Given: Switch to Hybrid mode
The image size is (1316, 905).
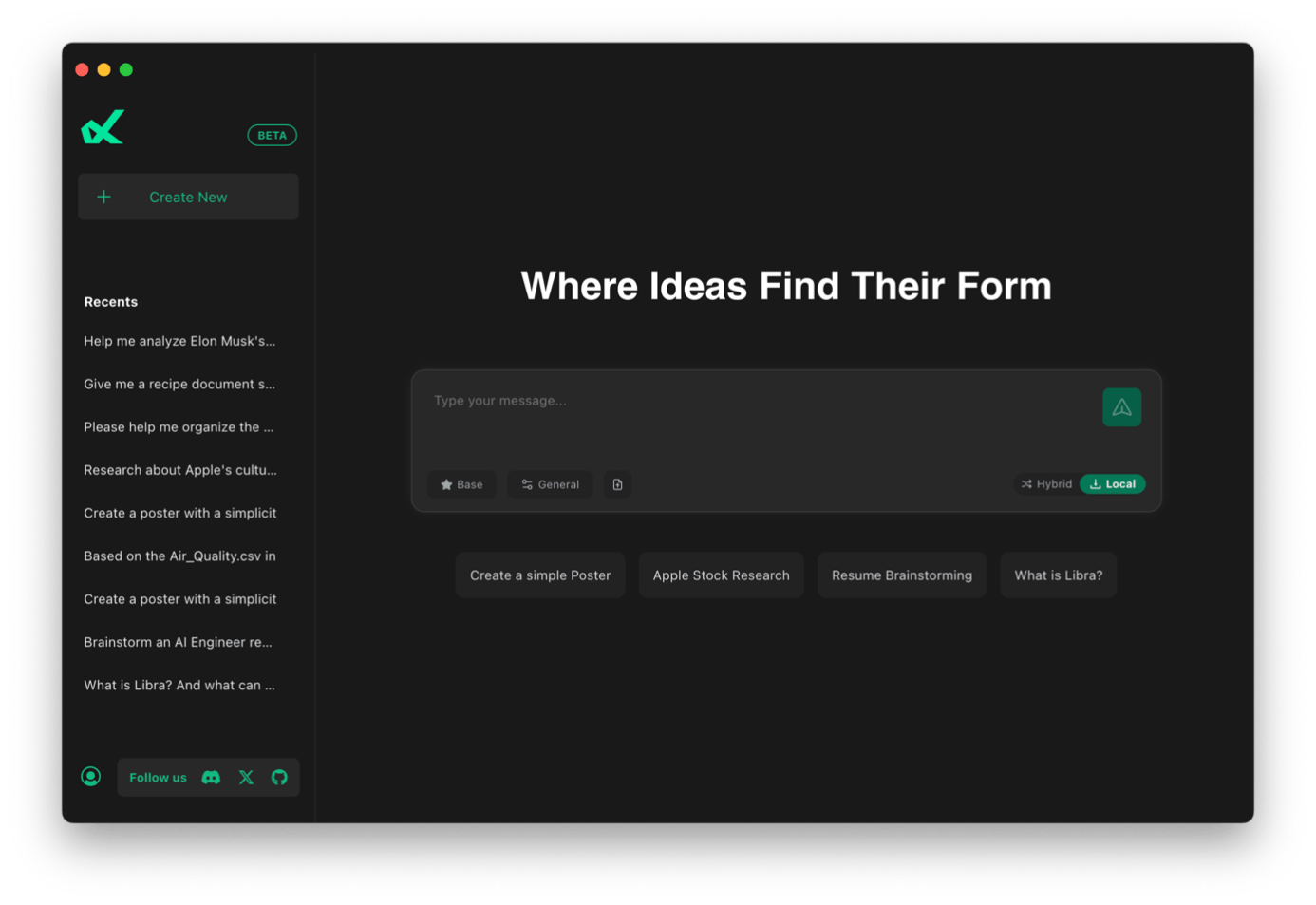Looking at the screenshot, I should tap(1046, 484).
